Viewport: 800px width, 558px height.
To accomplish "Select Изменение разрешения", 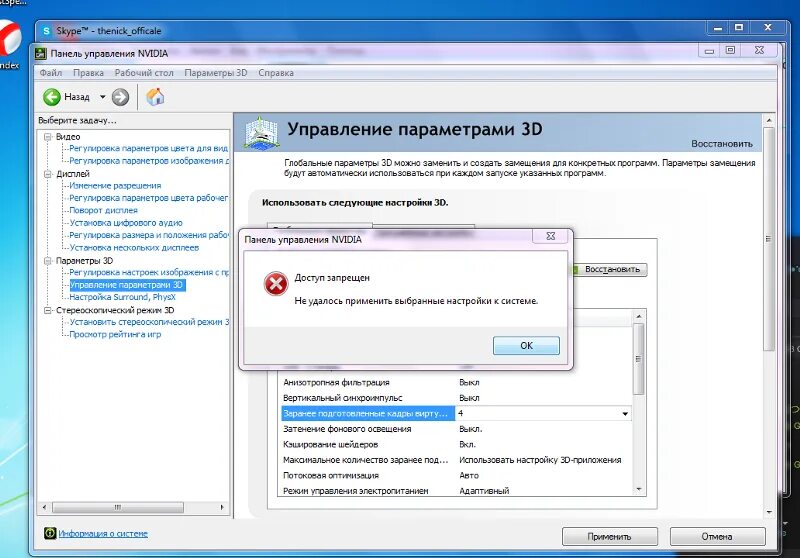I will [115, 186].
